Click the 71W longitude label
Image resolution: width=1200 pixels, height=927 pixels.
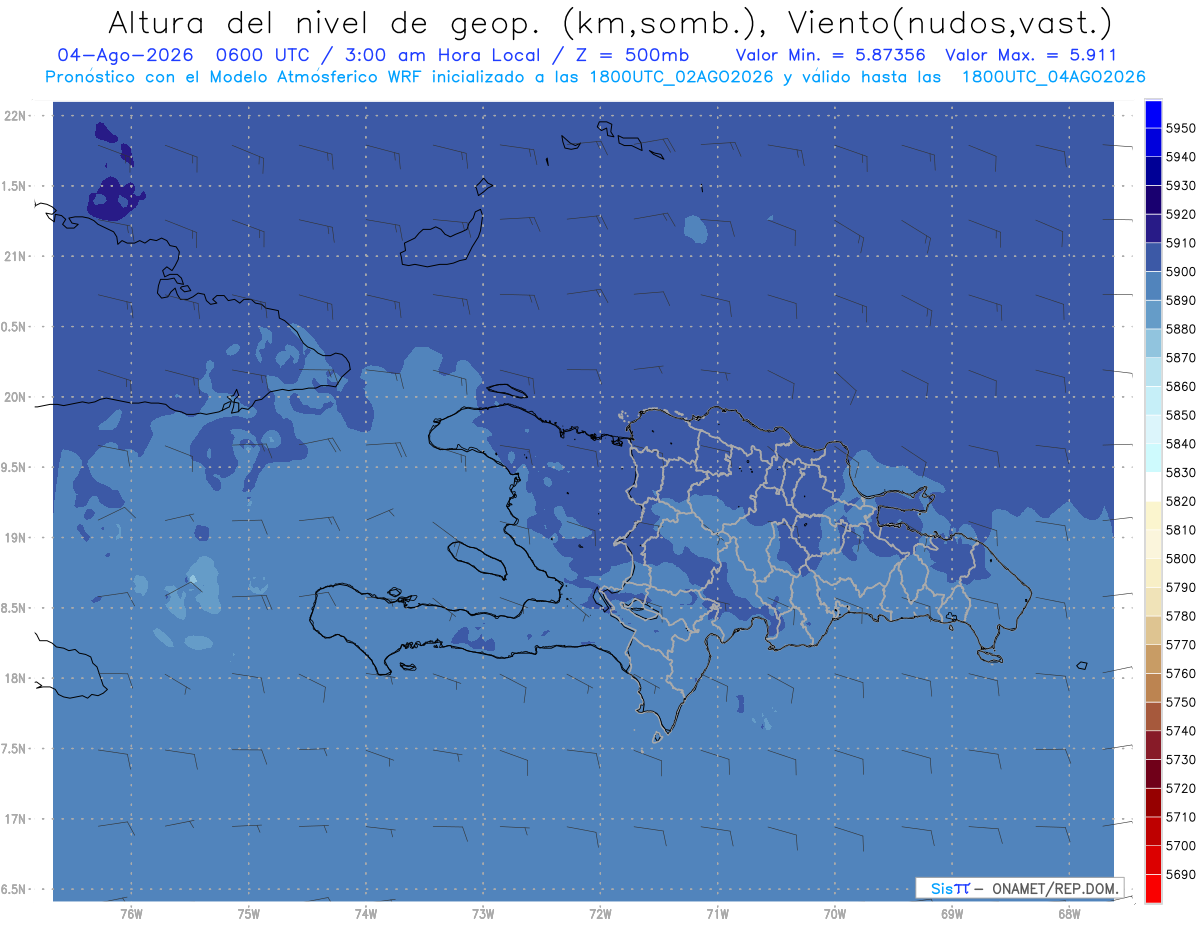click(x=717, y=914)
